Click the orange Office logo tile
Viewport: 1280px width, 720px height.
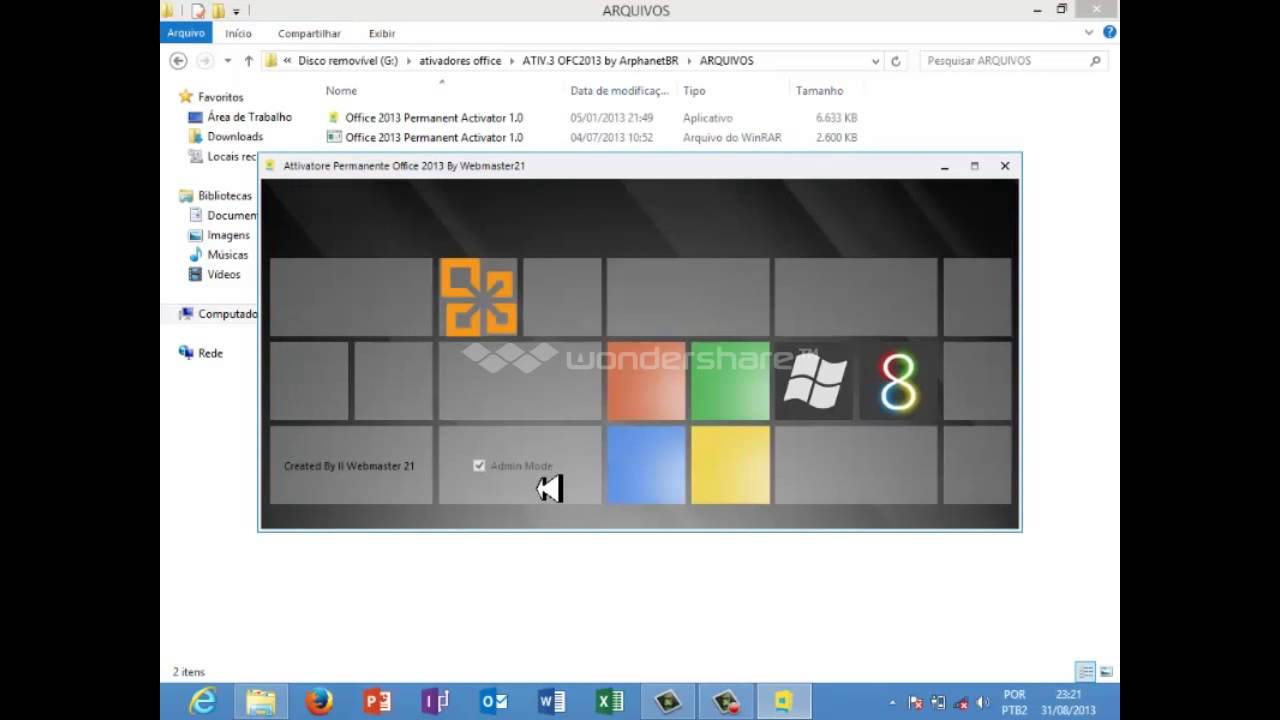tap(478, 297)
